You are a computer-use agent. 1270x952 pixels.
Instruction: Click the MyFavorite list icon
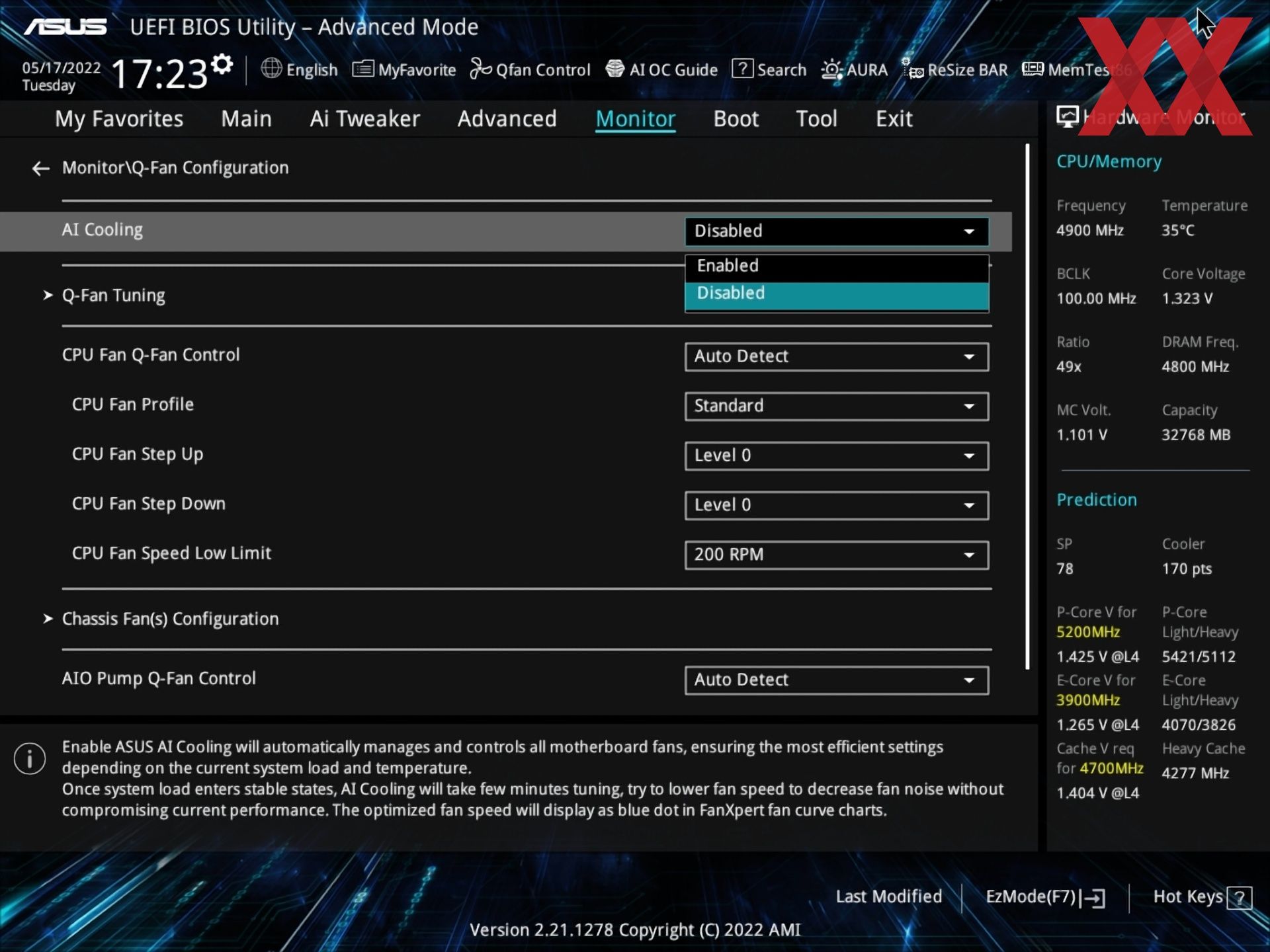pyautogui.click(x=363, y=68)
